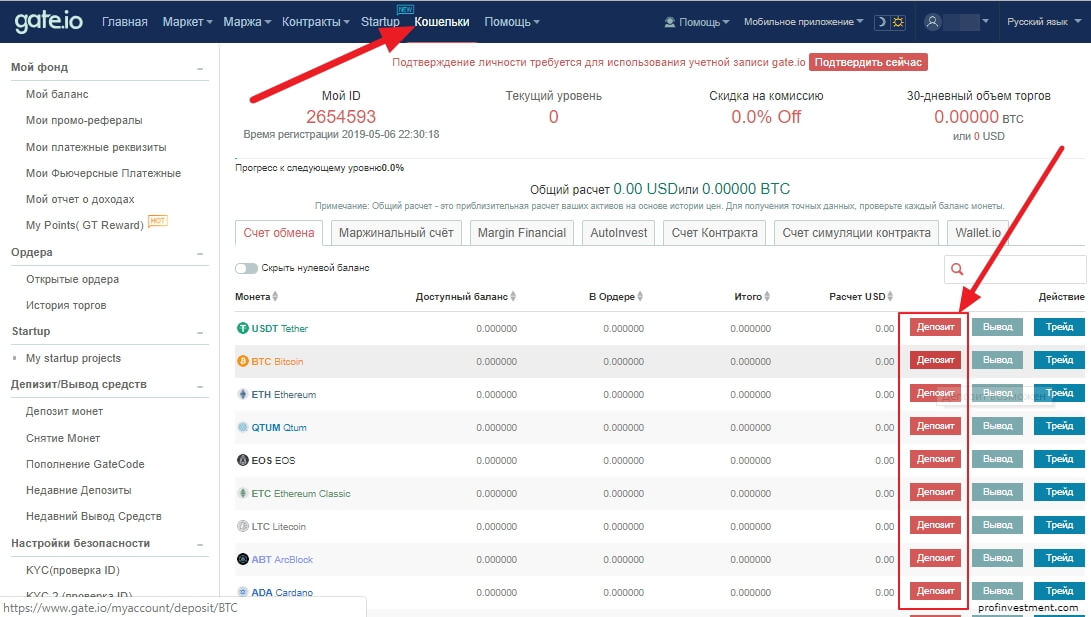Collapse the Депозит/Вывод средств section
Screen dimensions: 1091x617
pyautogui.click(x=200, y=385)
